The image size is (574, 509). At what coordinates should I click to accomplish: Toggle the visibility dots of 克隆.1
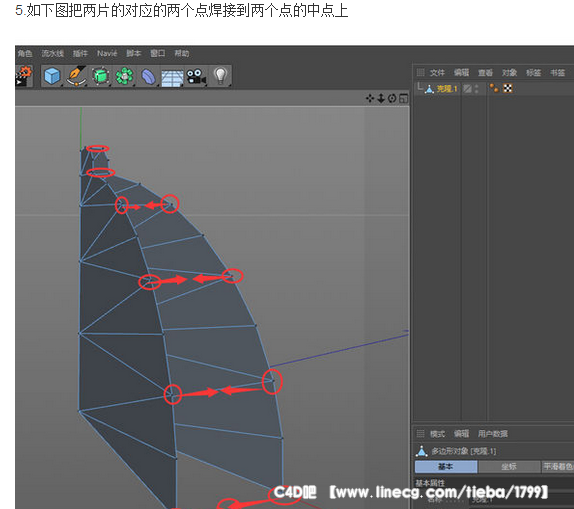(x=476, y=89)
